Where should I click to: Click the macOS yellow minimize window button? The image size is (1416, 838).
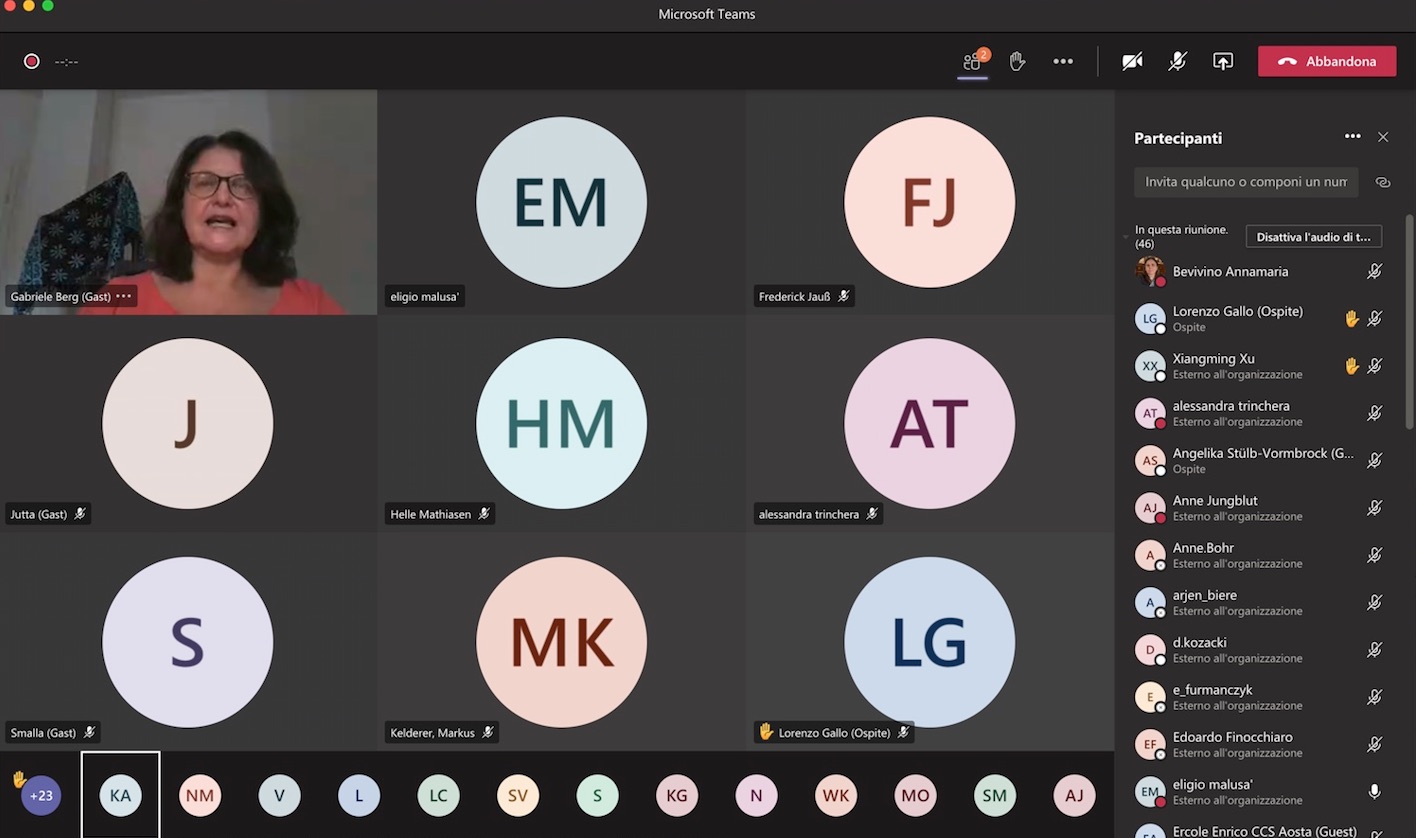(x=27, y=6)
